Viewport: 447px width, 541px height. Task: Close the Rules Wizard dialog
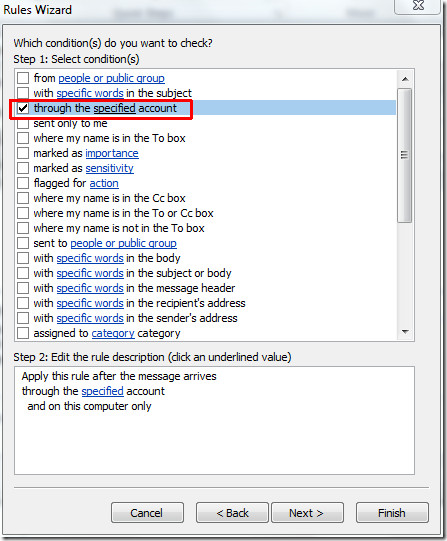[418, 6]
